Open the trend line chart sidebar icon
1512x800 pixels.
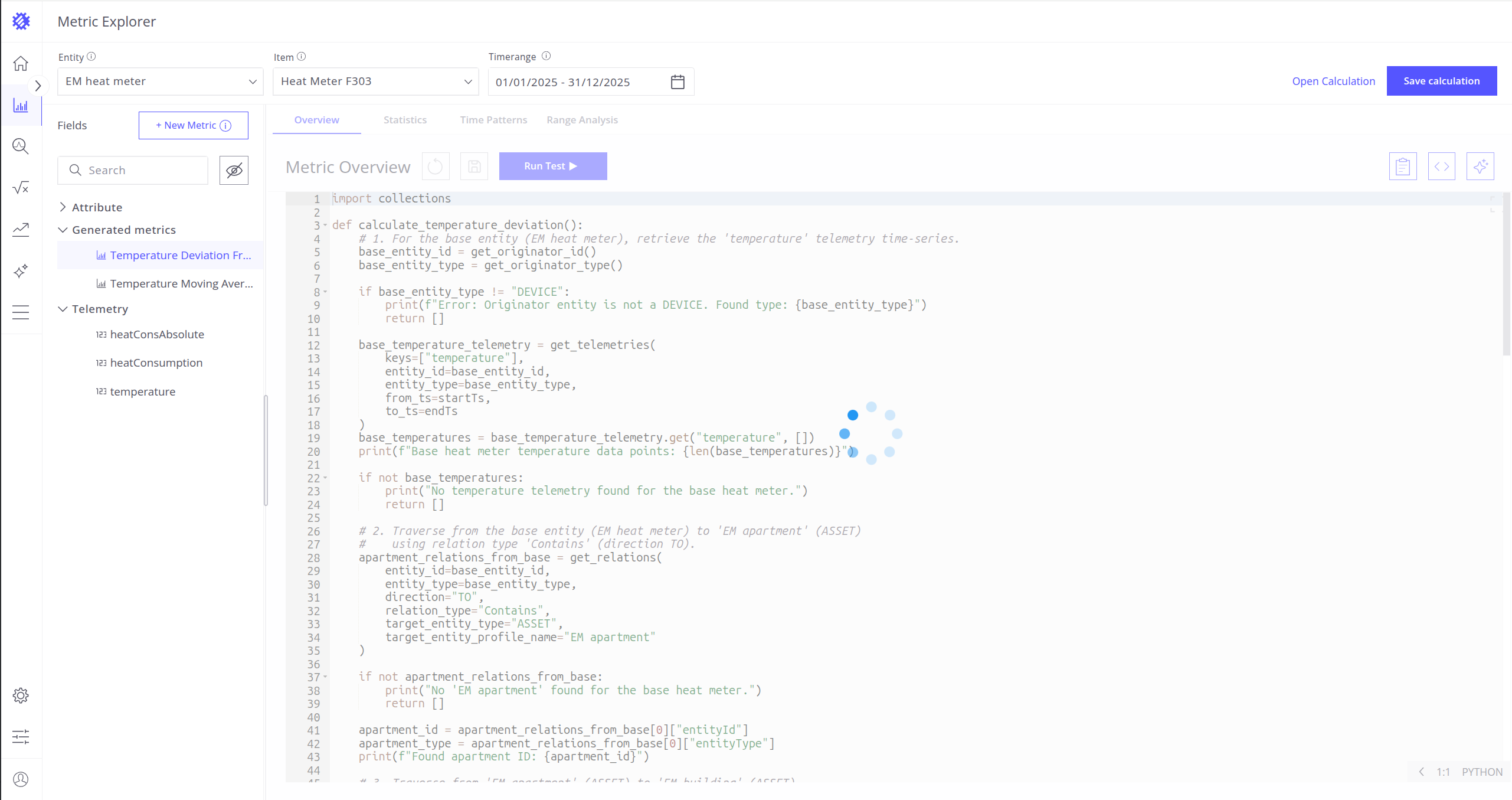pos(21,229)
